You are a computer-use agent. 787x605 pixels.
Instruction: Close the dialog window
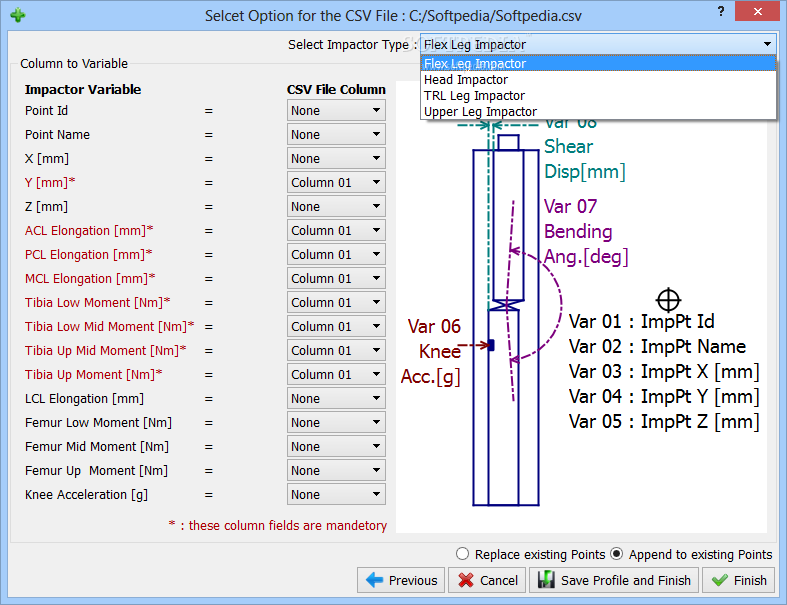click(757, 11)
